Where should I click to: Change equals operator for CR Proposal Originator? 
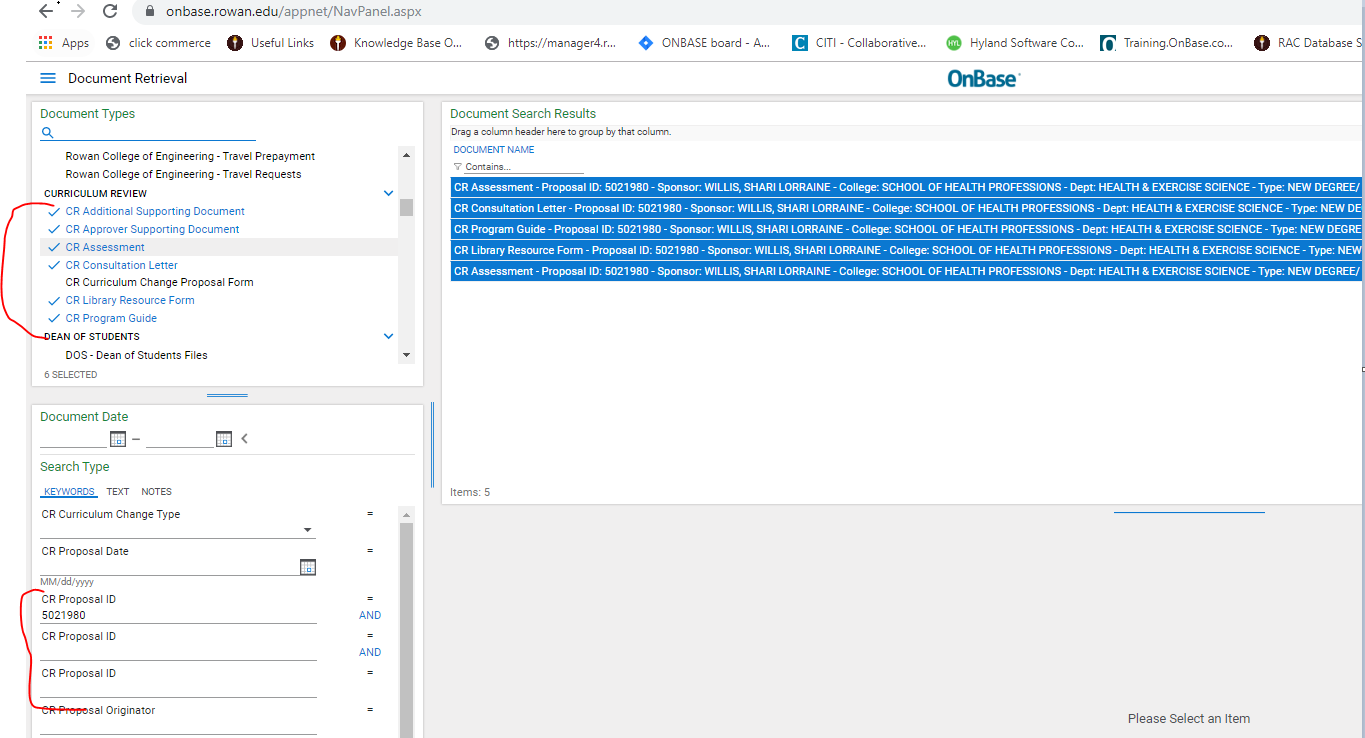click(x=370, y=710)
